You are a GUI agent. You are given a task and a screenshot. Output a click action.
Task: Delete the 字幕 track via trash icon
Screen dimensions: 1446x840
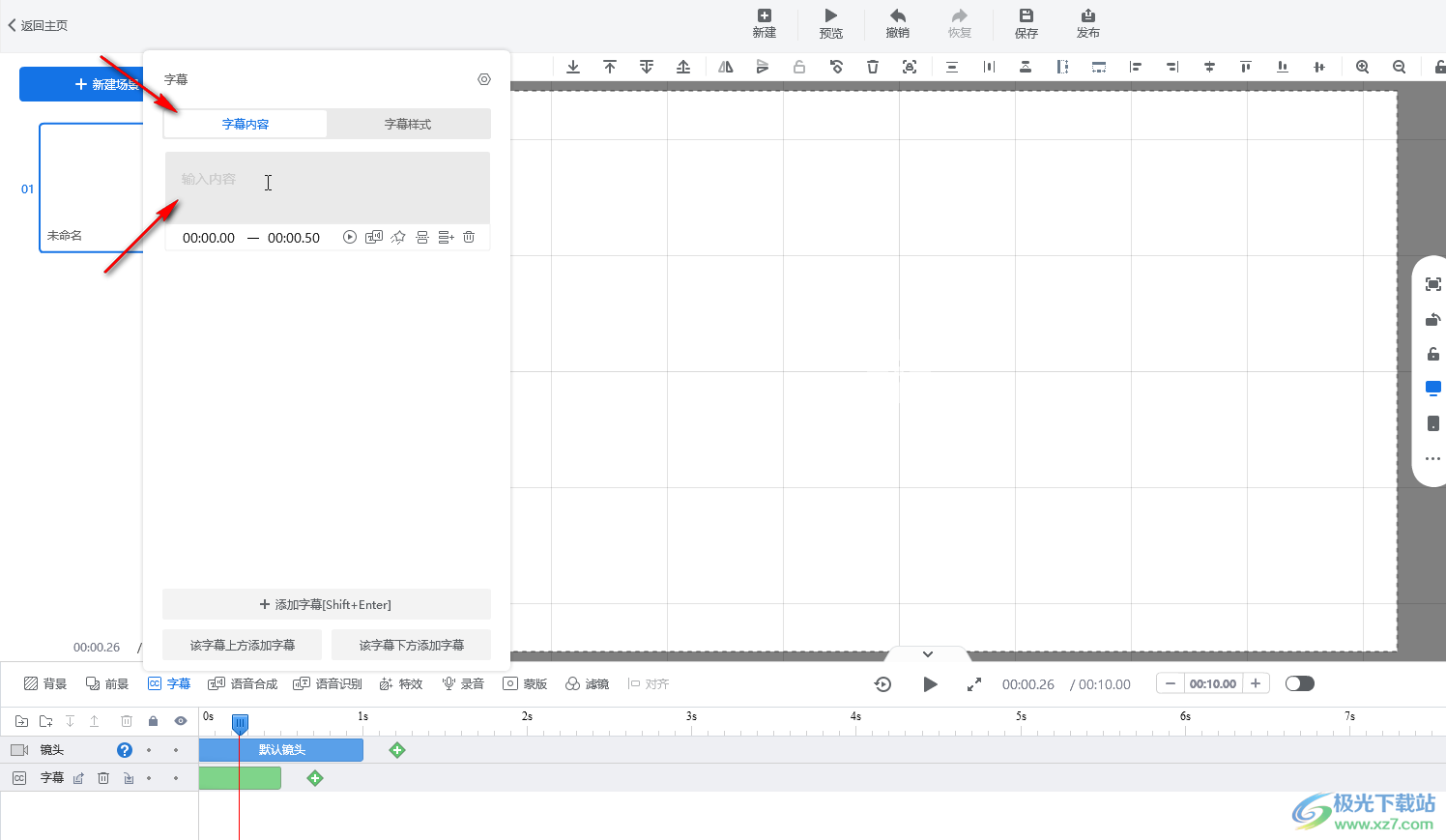103,778
